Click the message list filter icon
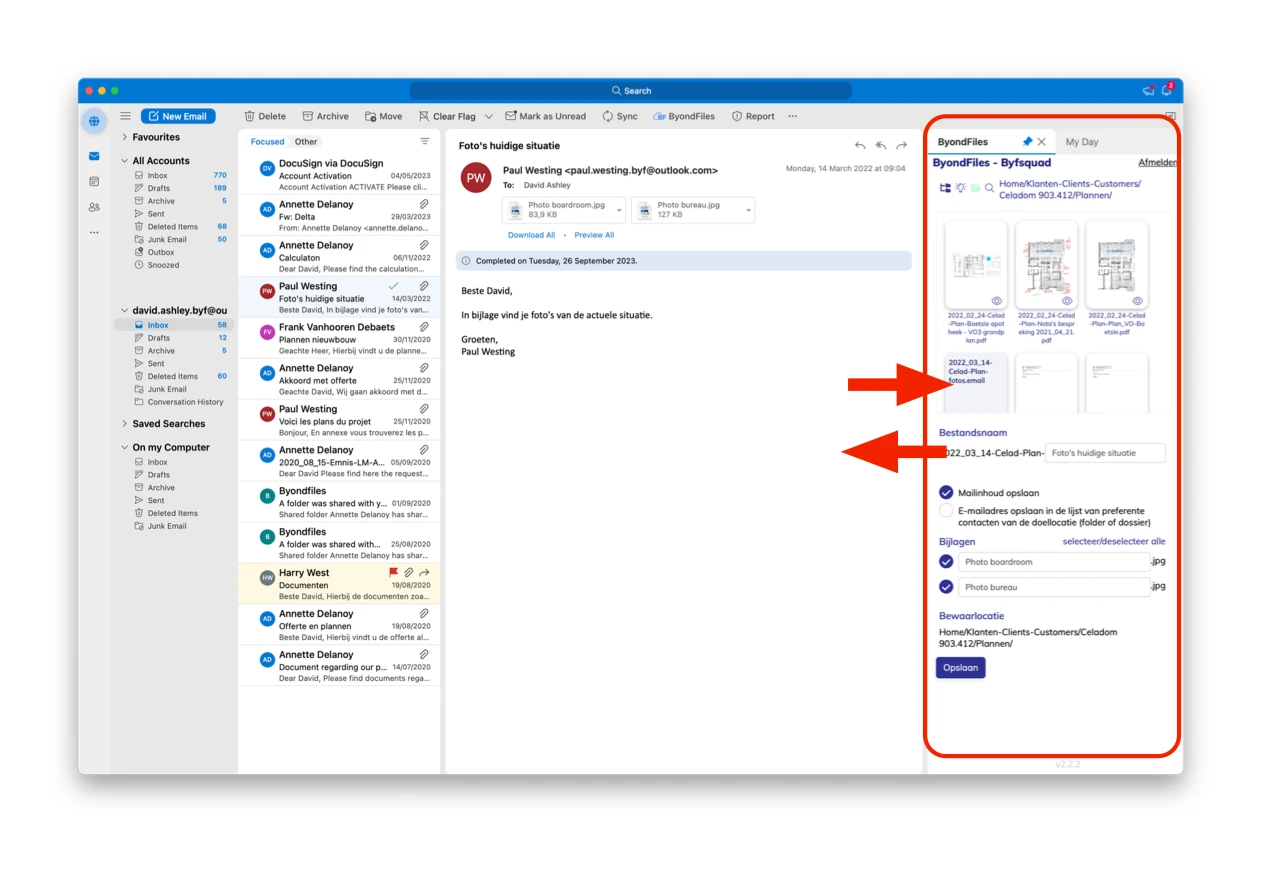1262x875 pixels. coord(425,142)
